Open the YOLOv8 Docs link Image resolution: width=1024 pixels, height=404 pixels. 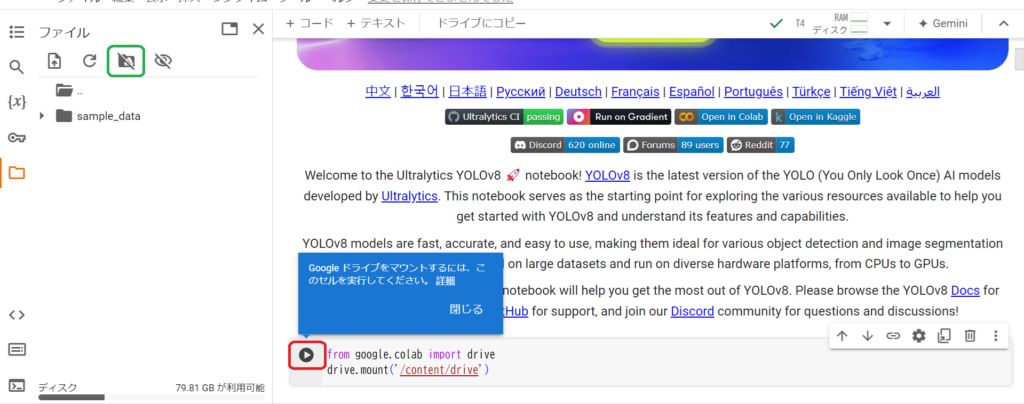965,290
